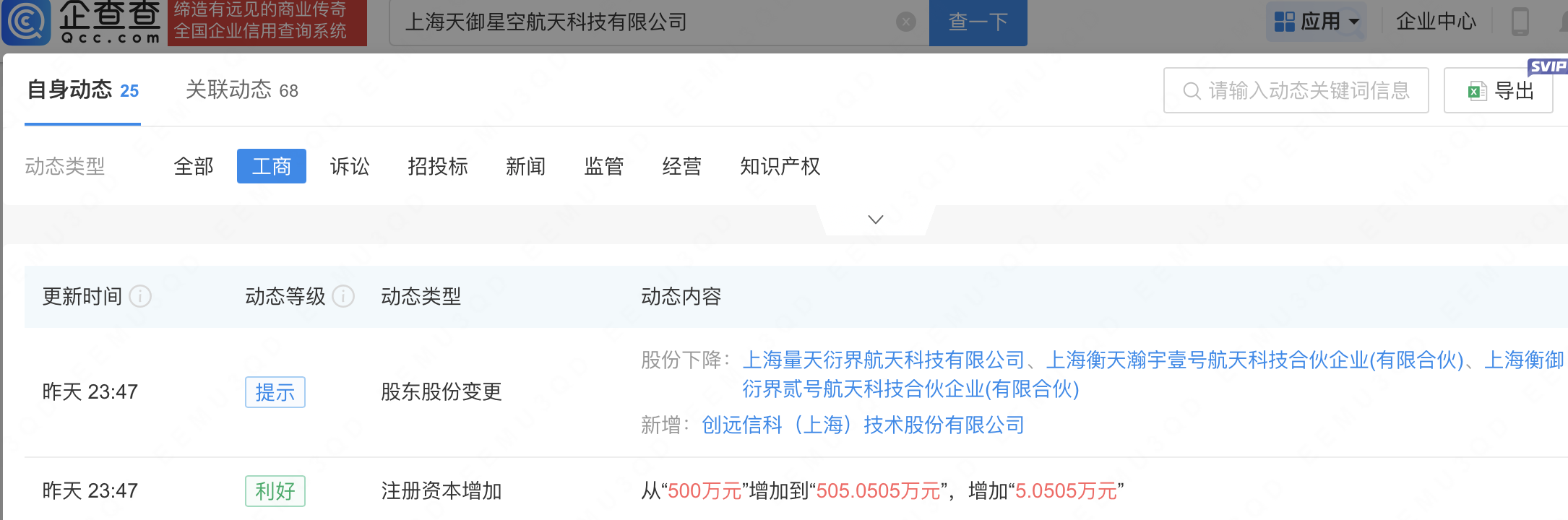Switch to 关联动态 tab
Viewport: 1568px width, 520px height.
coord(241,90)
